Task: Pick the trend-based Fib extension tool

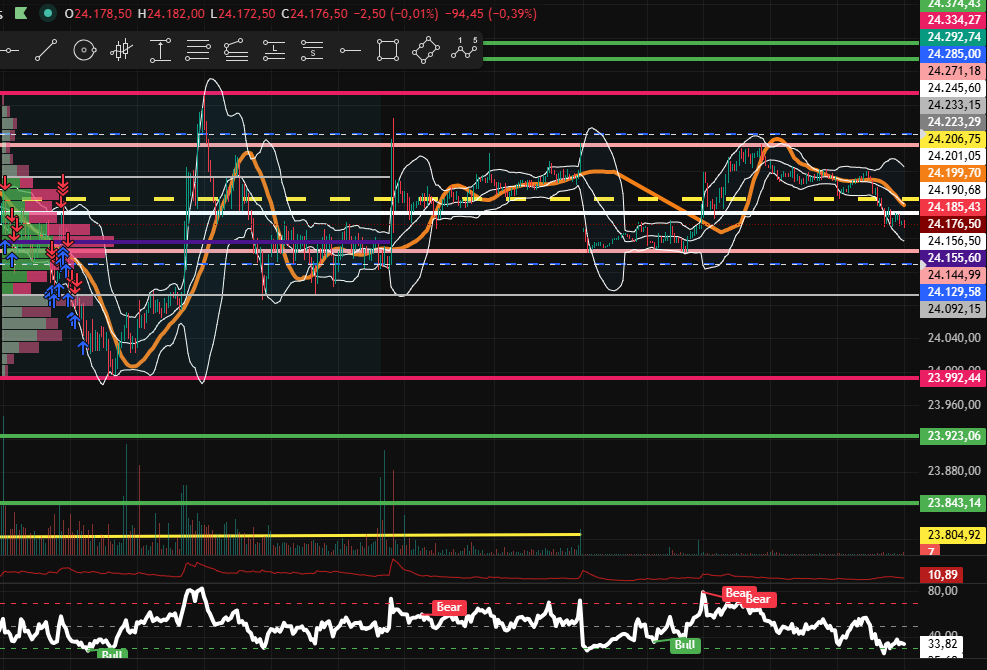Action: 236,49
